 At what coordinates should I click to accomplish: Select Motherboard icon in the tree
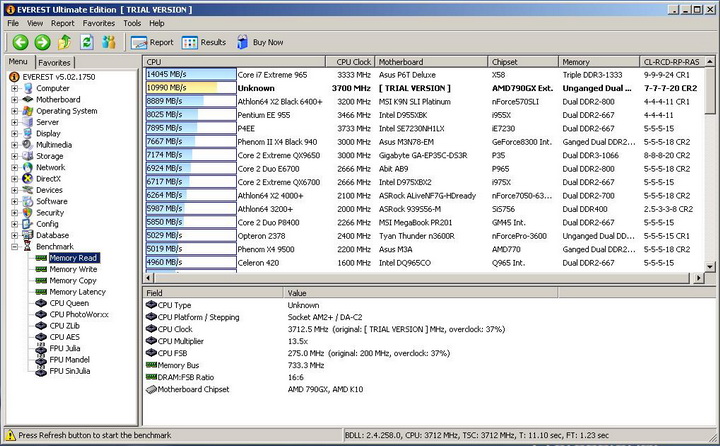pyautogui.click(x=28, y=99)
